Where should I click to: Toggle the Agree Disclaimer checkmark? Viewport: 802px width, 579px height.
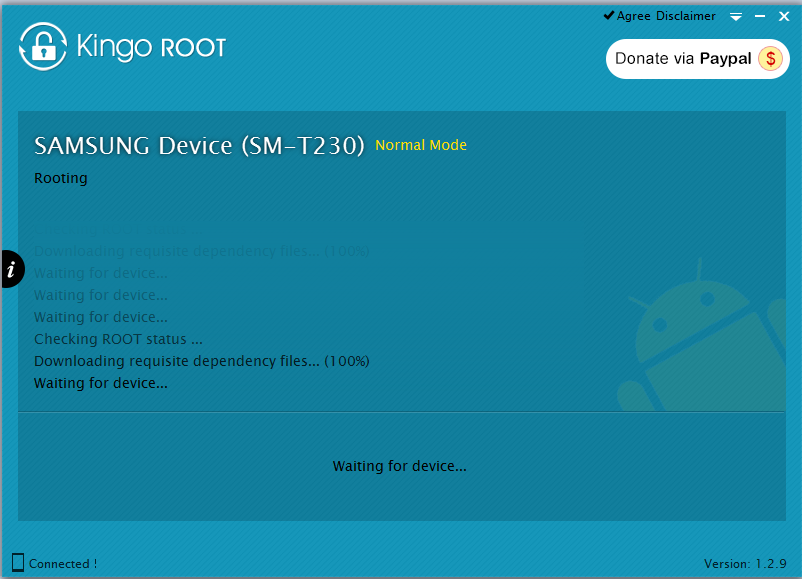(609, 15)
